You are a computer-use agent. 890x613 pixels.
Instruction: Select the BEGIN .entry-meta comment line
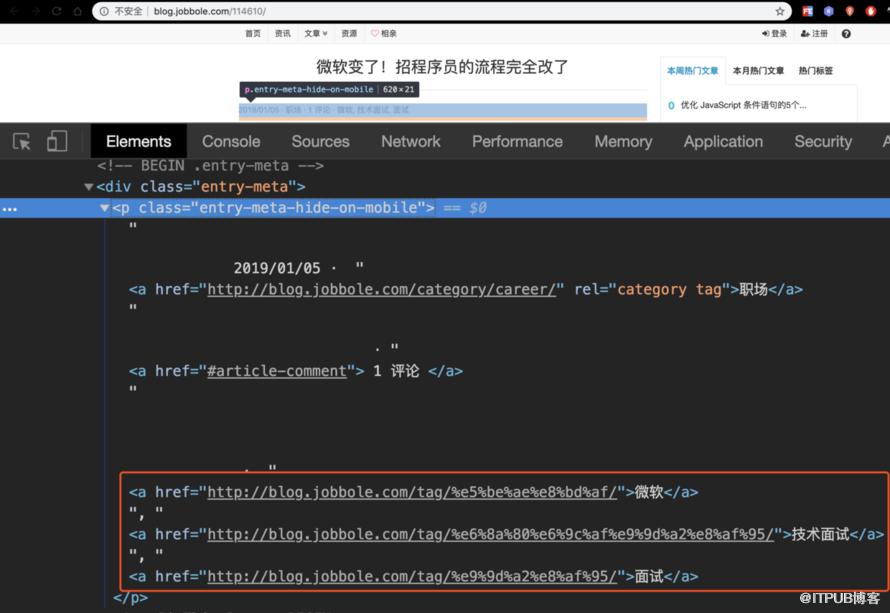(211, 166)
